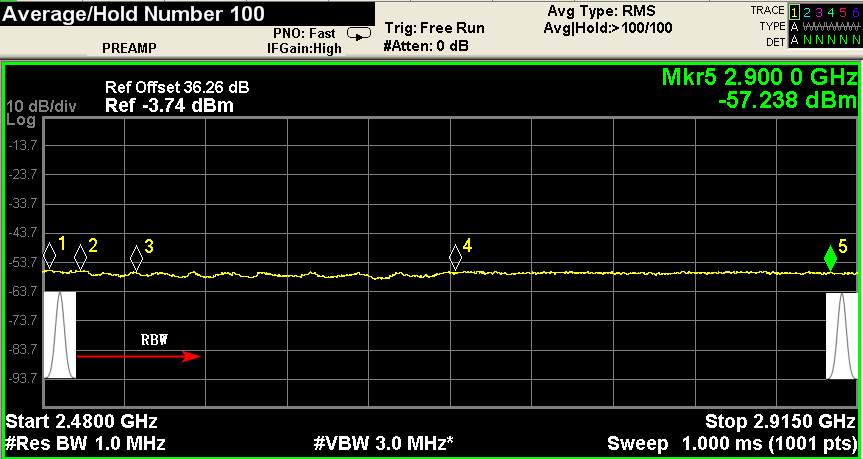Viewport: 863px width, 459px height.
Task: Click #Res BW 1.0 MHz setting
Action: click(x=85, y=444)
